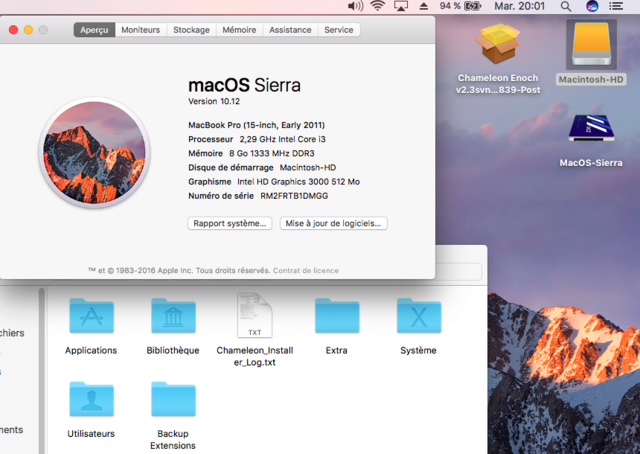Open the Utilisateurs folder in Finder

coord(91,399)
